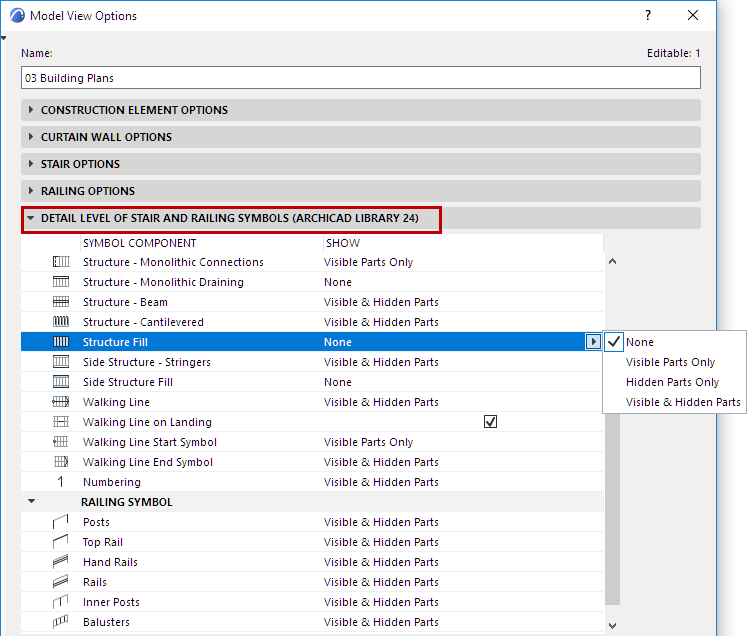Click the Structure Fill row icon
The height and width of the screenshot is (636, 749).
click(x=61, y=342)
